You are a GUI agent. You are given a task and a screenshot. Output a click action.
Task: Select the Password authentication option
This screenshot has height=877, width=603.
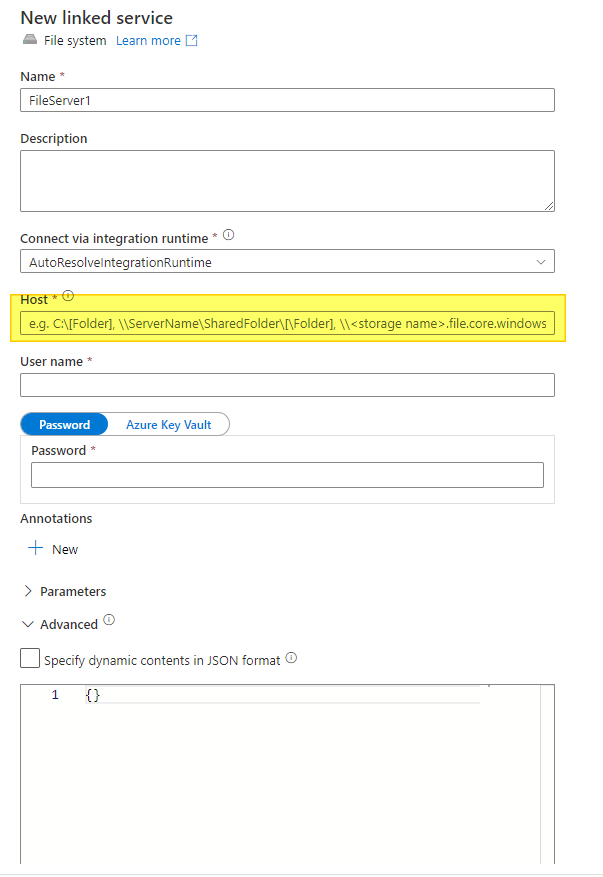[64, 424]
